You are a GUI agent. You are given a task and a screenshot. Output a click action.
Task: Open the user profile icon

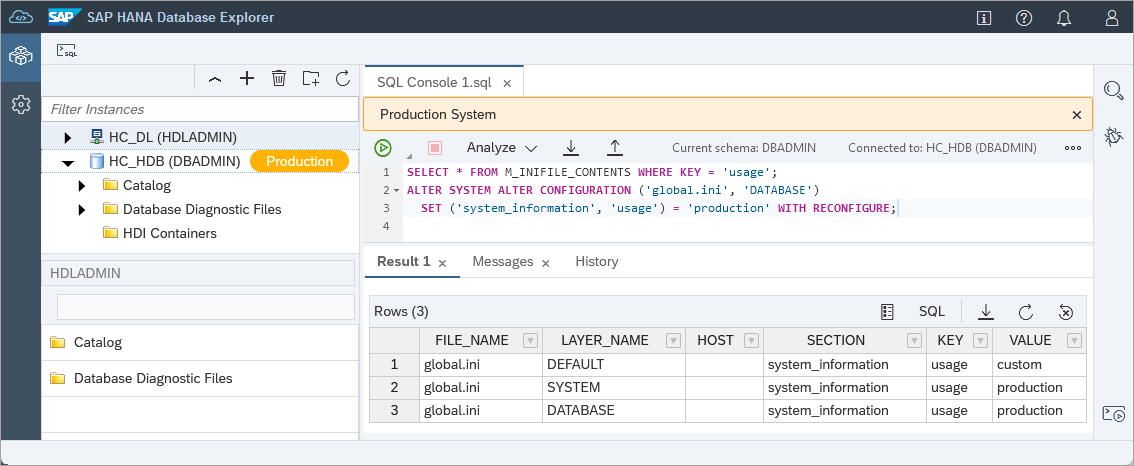(x=1112, y=18)
